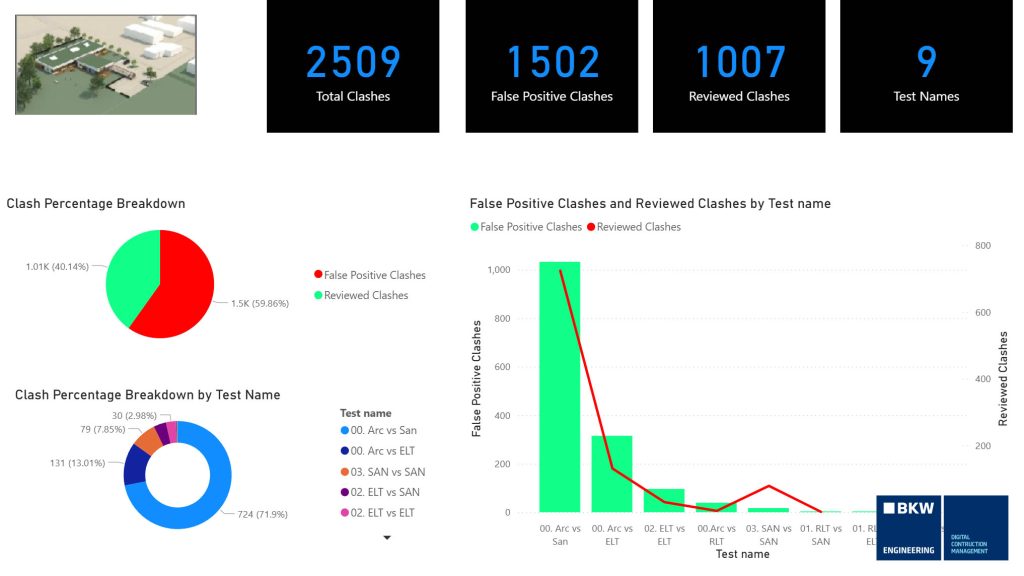Click the building site rendering thumbnail
This screenshot has height=576, width=1024.
(106, 64)
